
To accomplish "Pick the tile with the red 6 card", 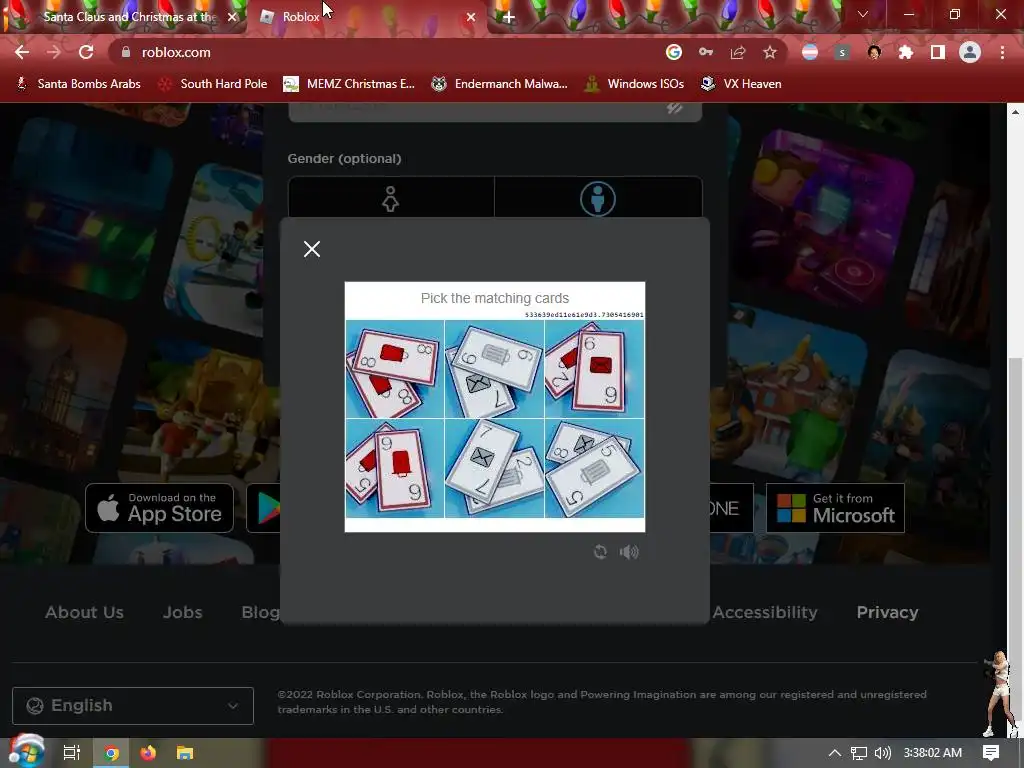I will tap(594, 369).
